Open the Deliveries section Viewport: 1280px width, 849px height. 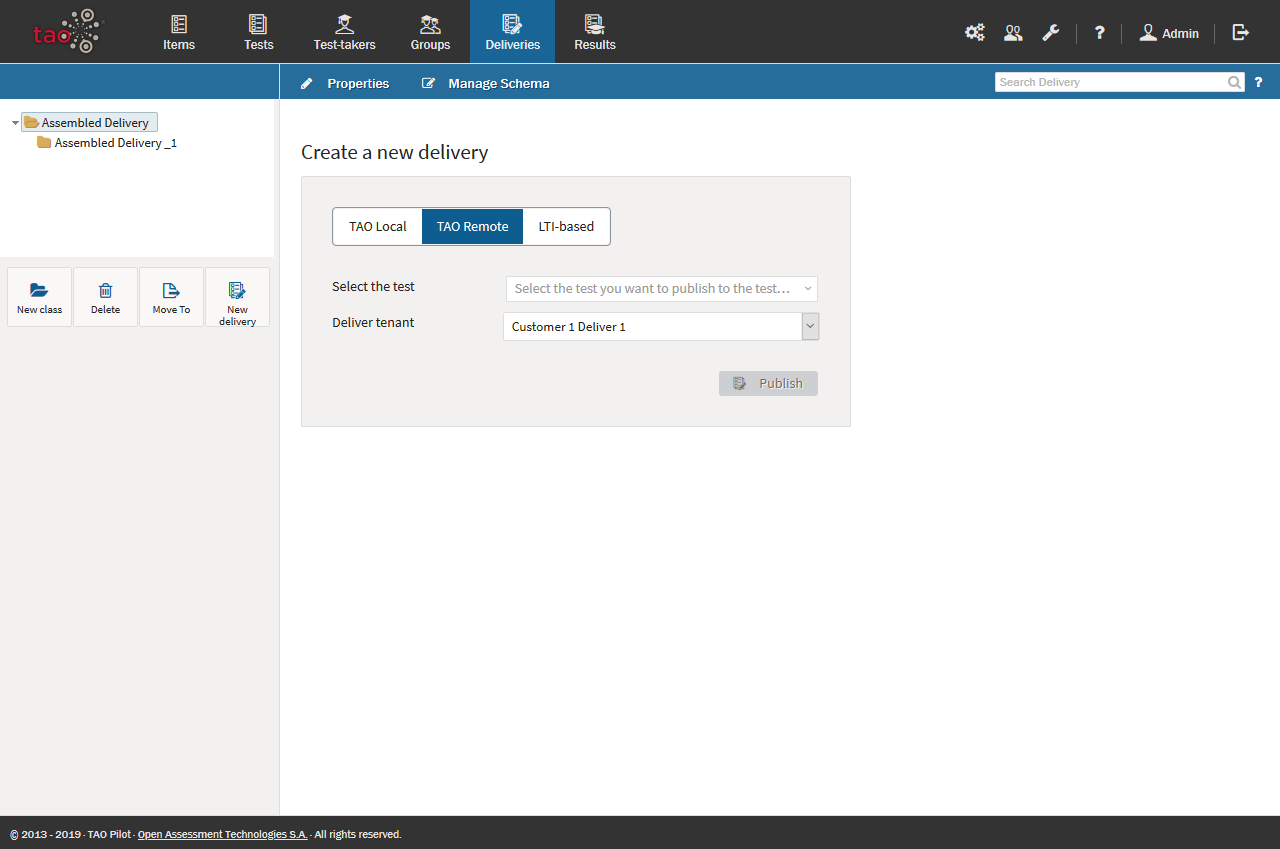point(512,32)
